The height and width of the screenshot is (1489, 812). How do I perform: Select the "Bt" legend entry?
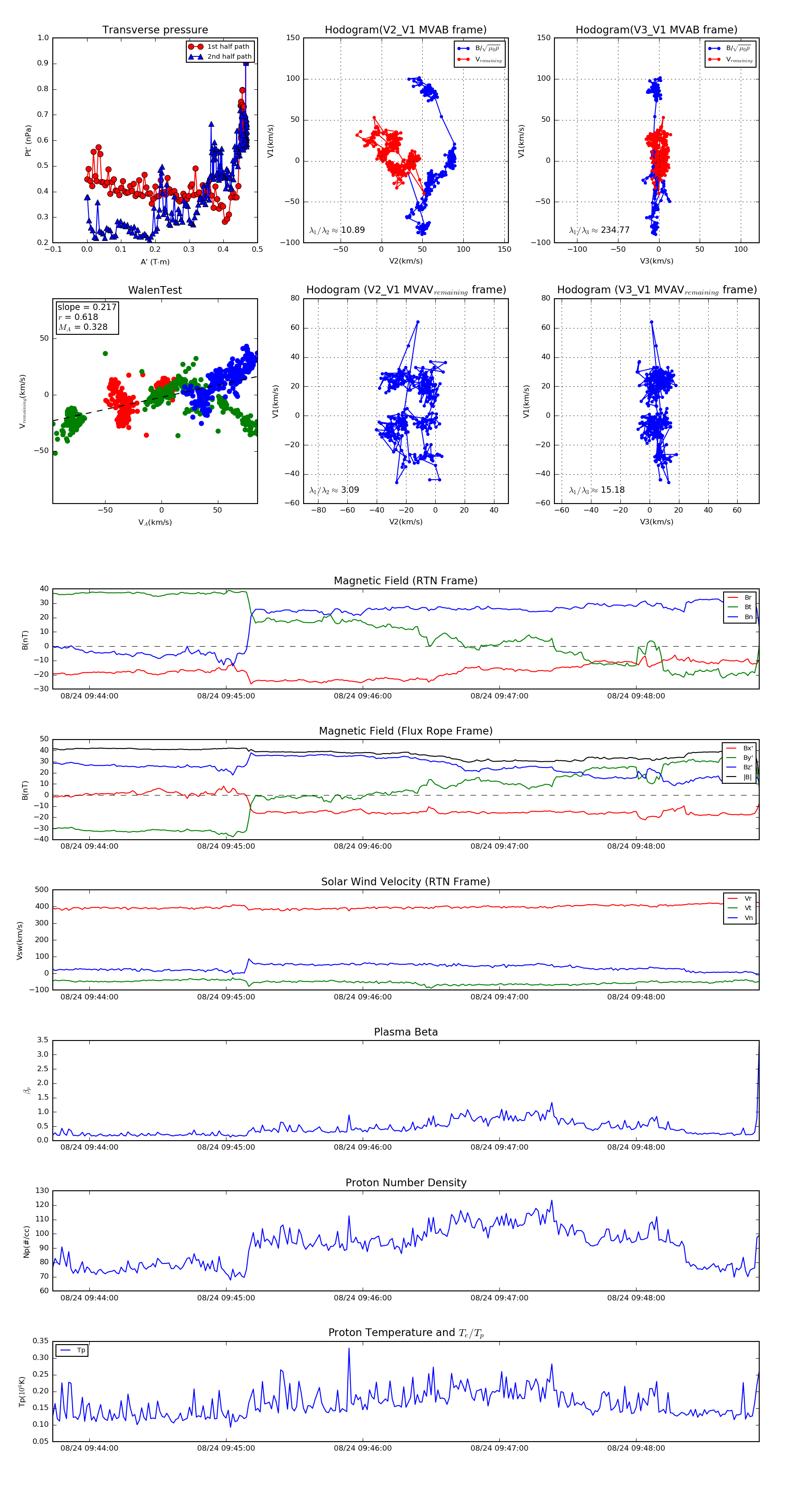pyautogui.click(x=740, y=607)
